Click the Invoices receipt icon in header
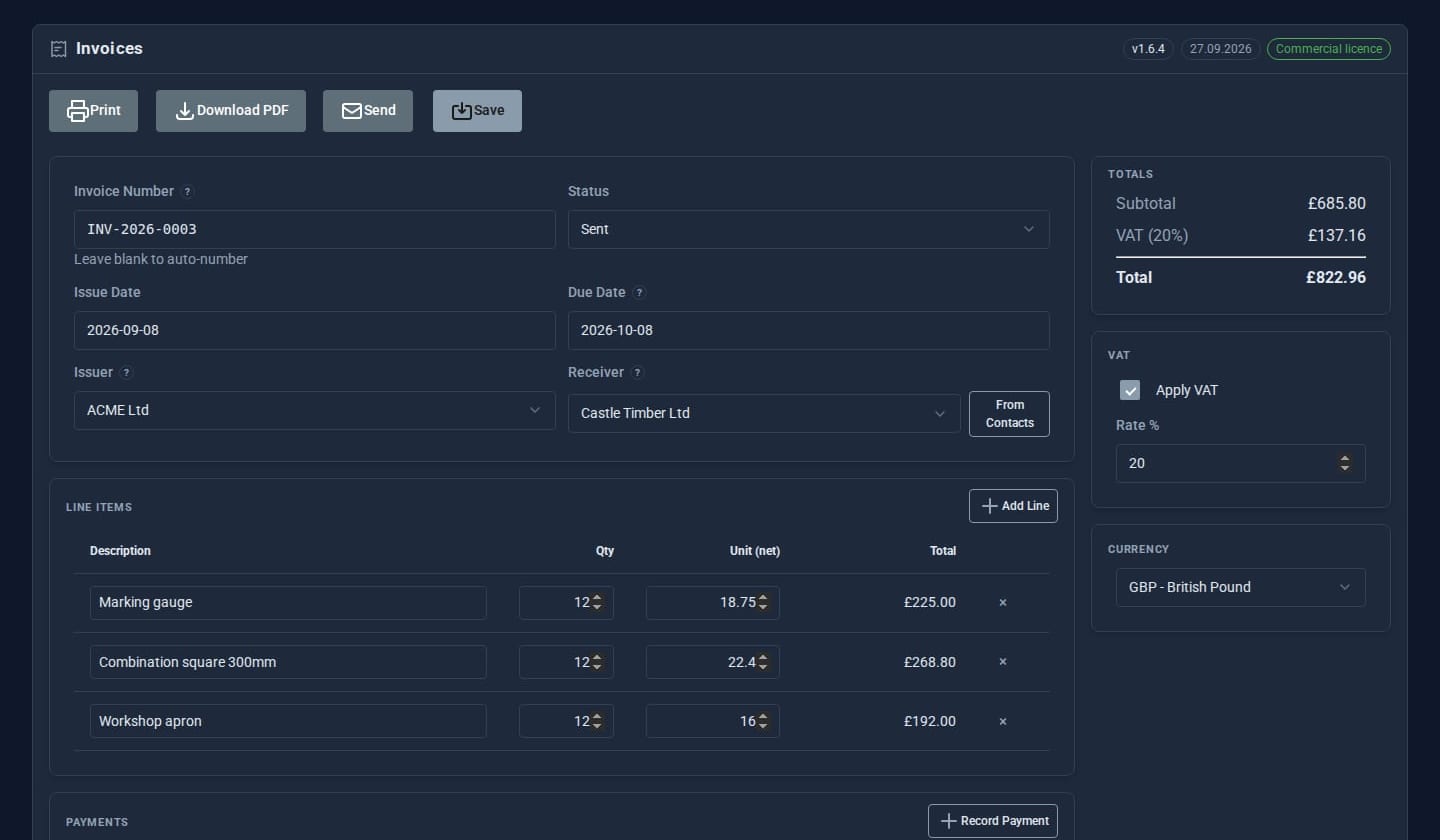This screenshot has height=840, width=1440. [x=59, y=49]
